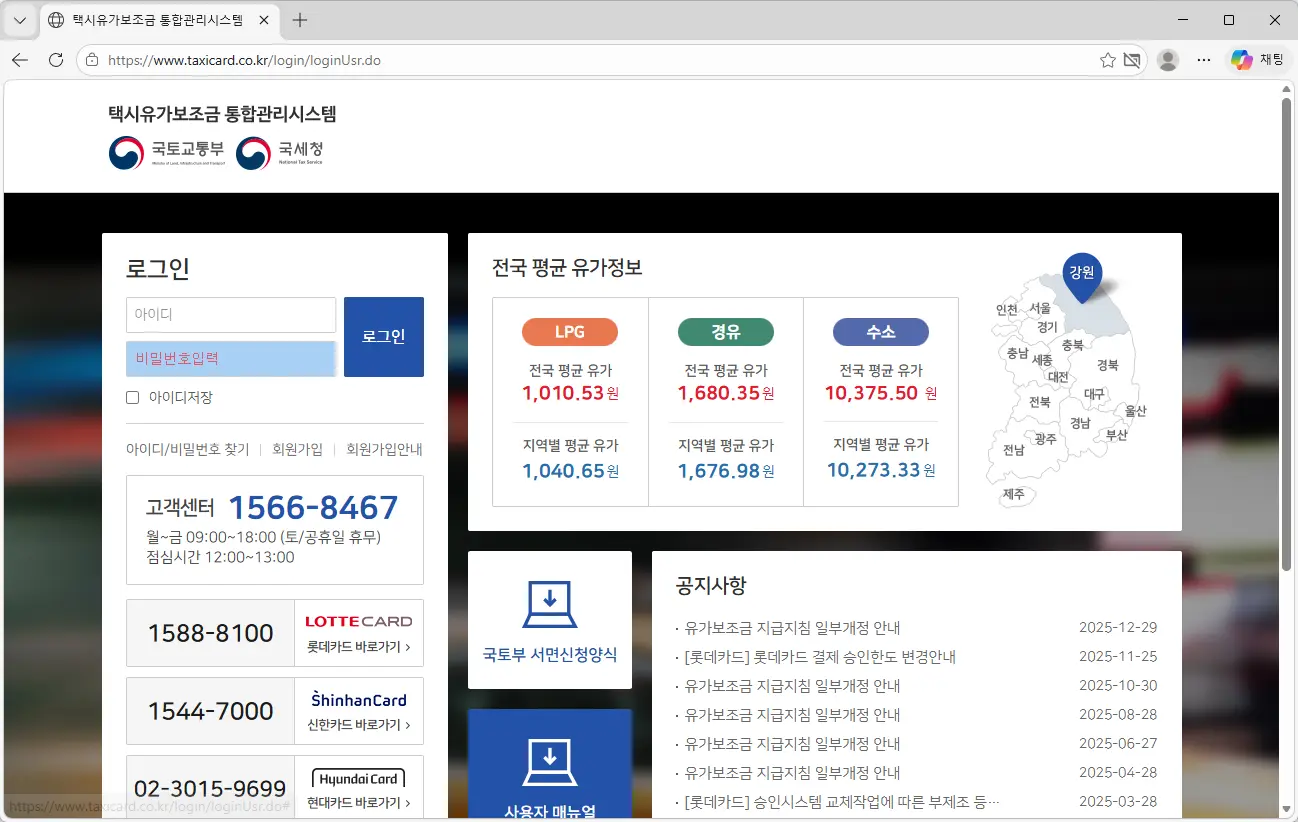Image resolution: width=1298 pixels, height=822 pixels.
Task: Open the 국토부 서면신청양식 download form
Action: (x=549, y=620)
